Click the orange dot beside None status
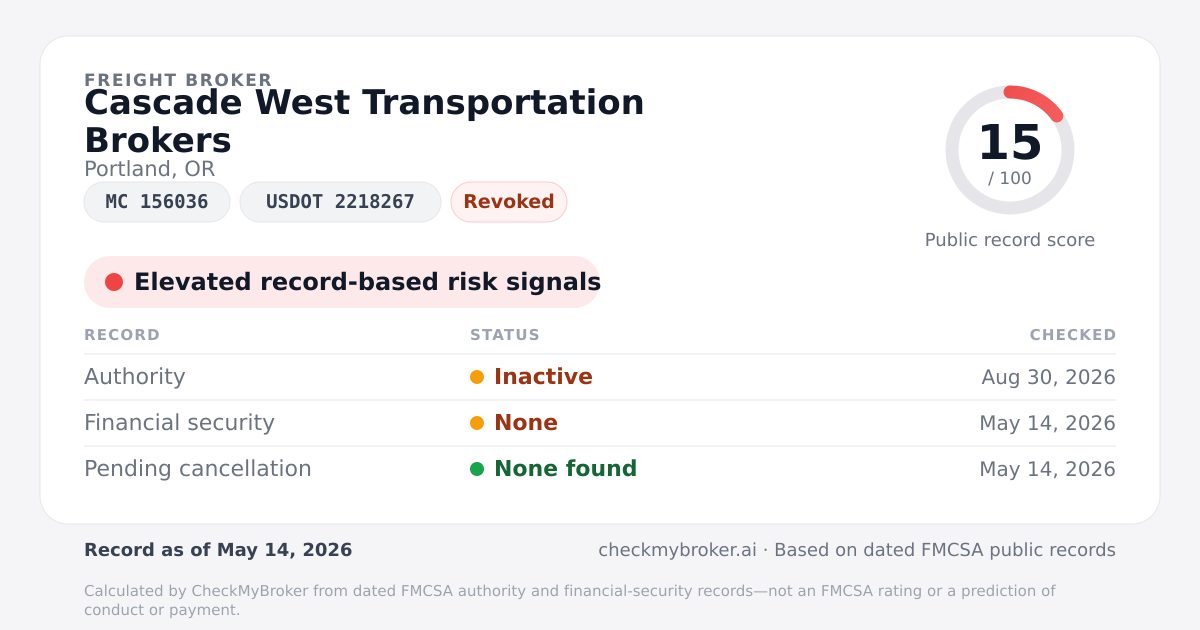 pos(477,423)
